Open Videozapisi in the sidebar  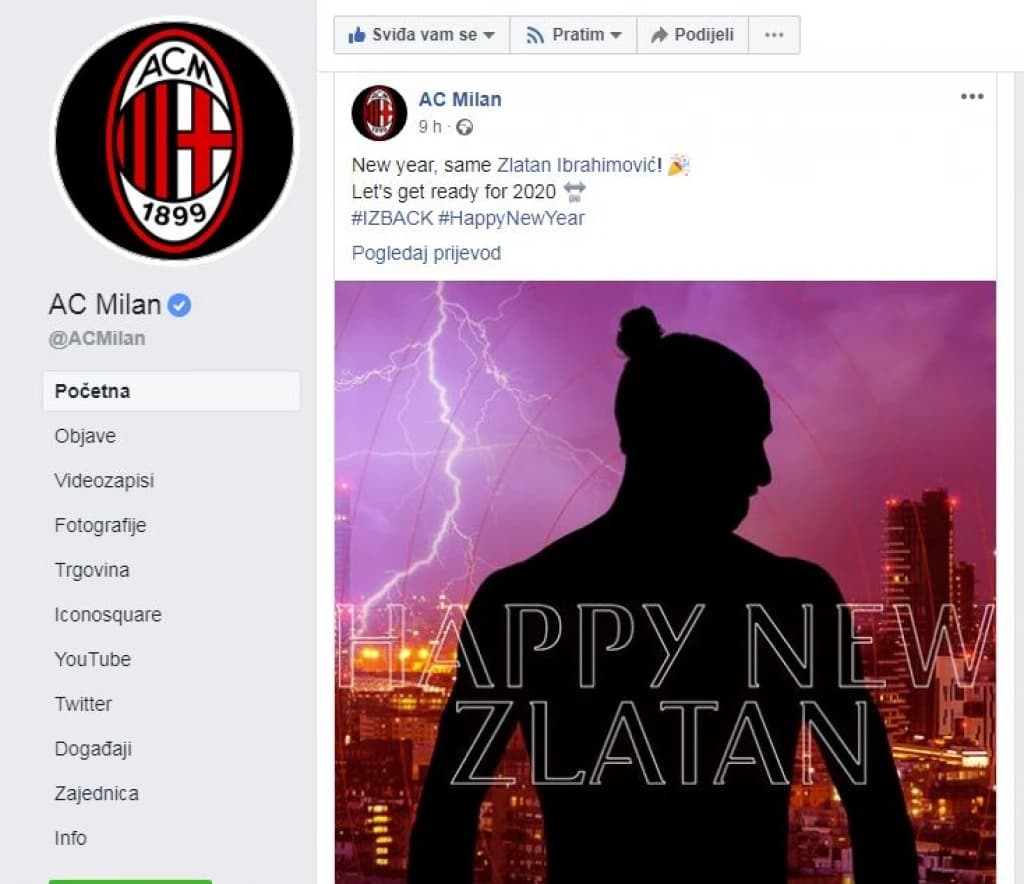104,481
